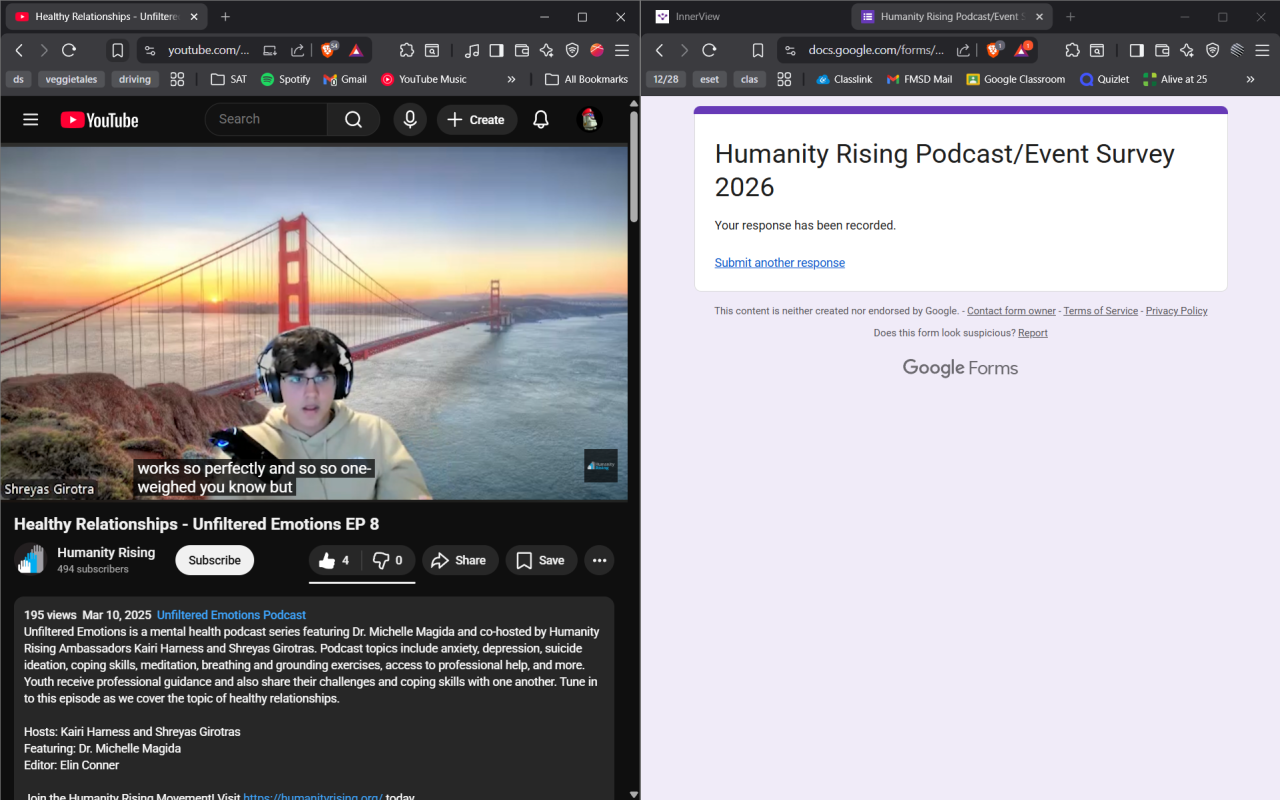1280x800 pixels.
Task: Switch to the InnerView tab
Action: [x=697, y=17]
